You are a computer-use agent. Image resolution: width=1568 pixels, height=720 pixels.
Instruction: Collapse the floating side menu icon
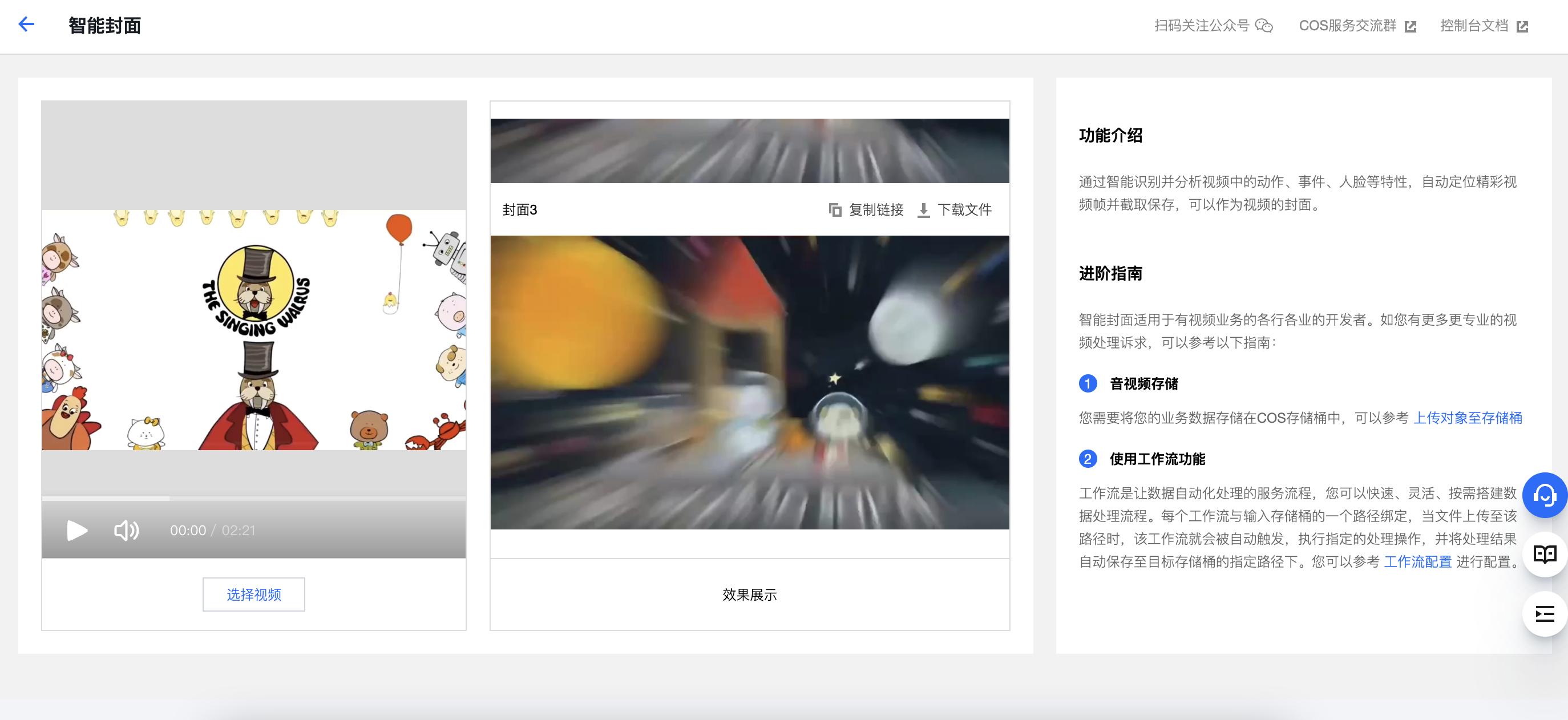coord(1544,613)
